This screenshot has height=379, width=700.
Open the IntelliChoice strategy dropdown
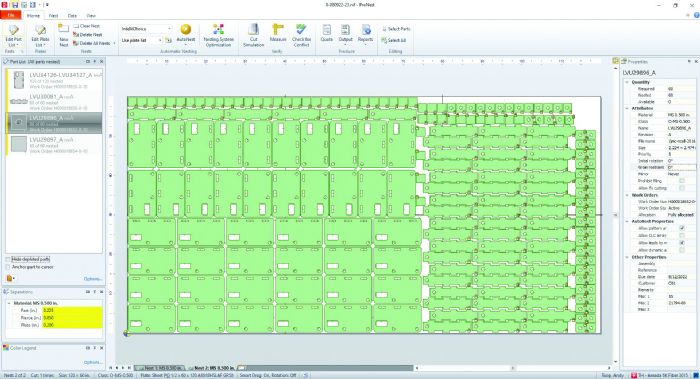coord(146,29)
